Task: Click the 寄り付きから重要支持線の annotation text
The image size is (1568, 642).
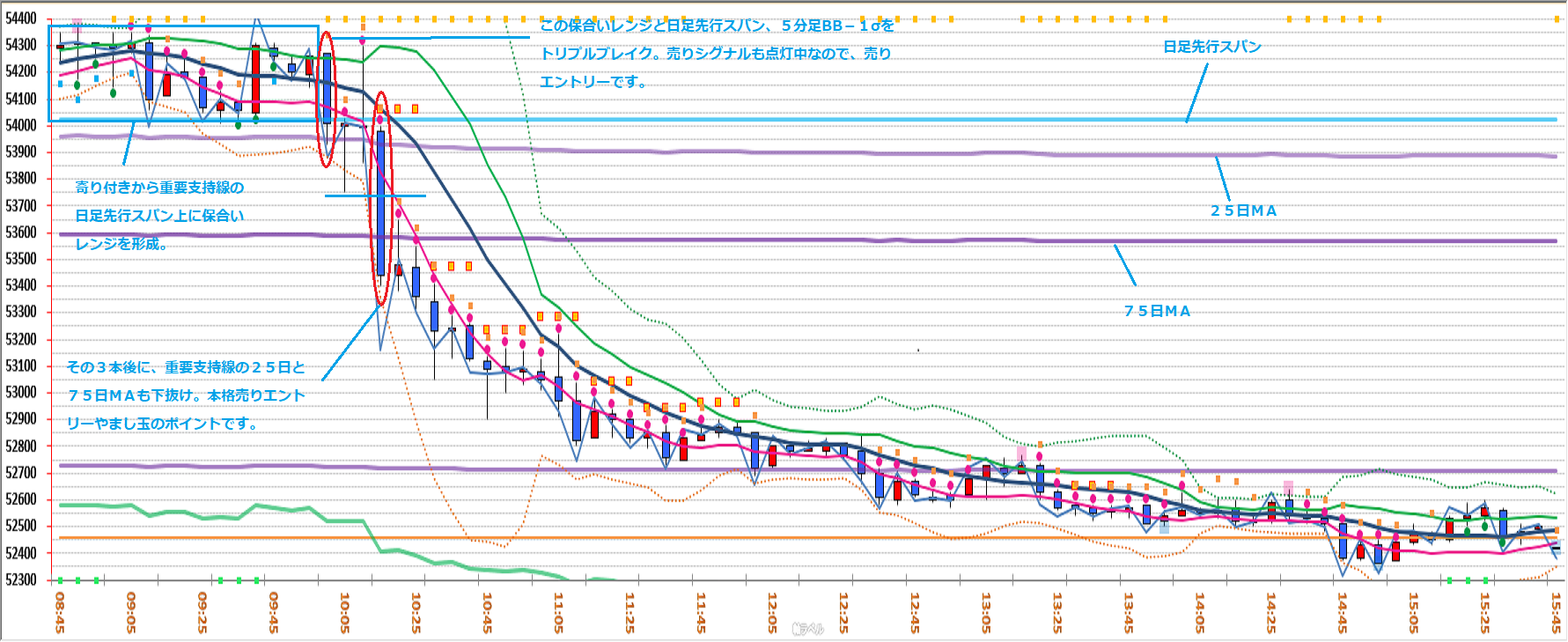Action: 159,188
